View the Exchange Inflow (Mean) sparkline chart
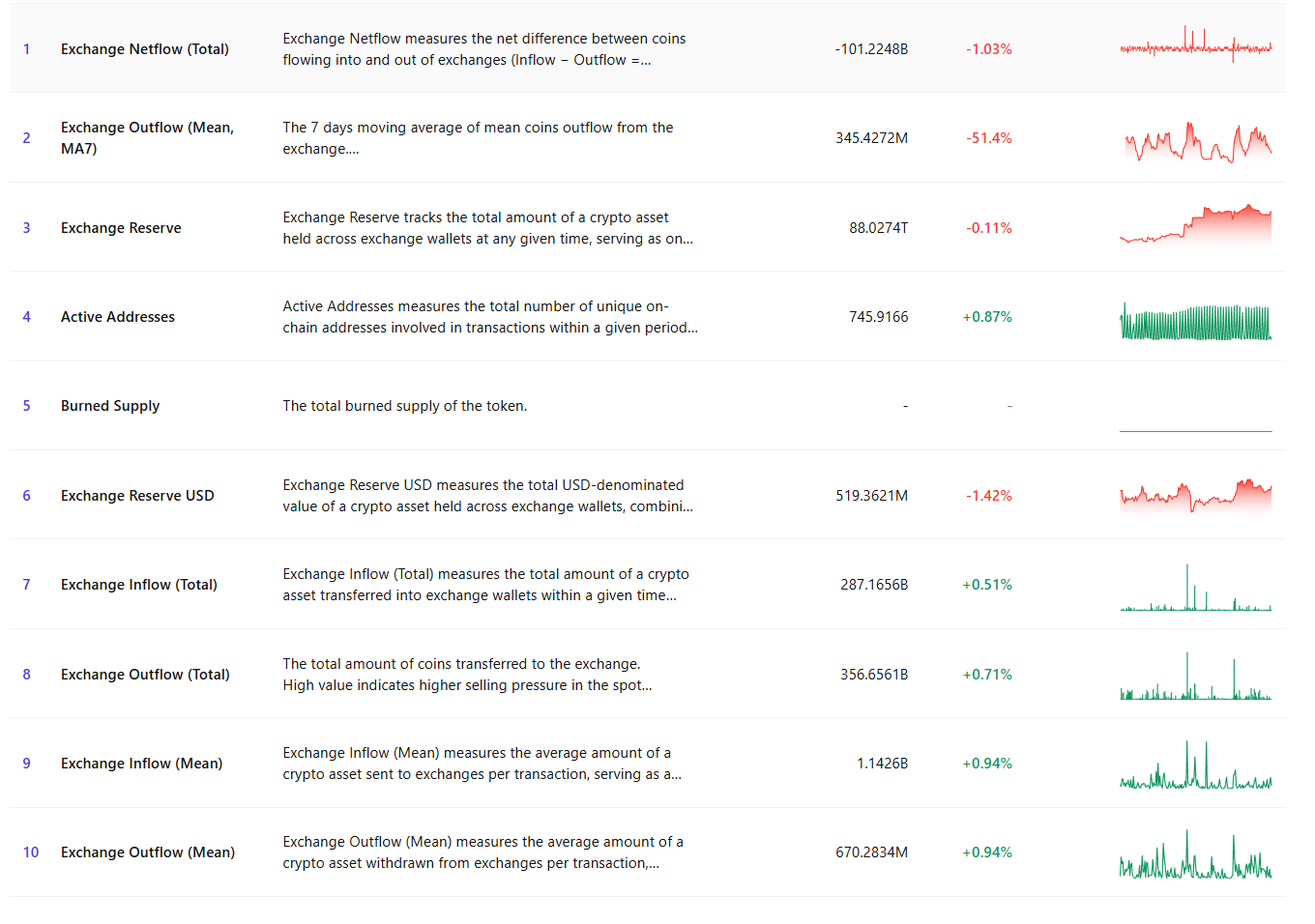 1195,765
